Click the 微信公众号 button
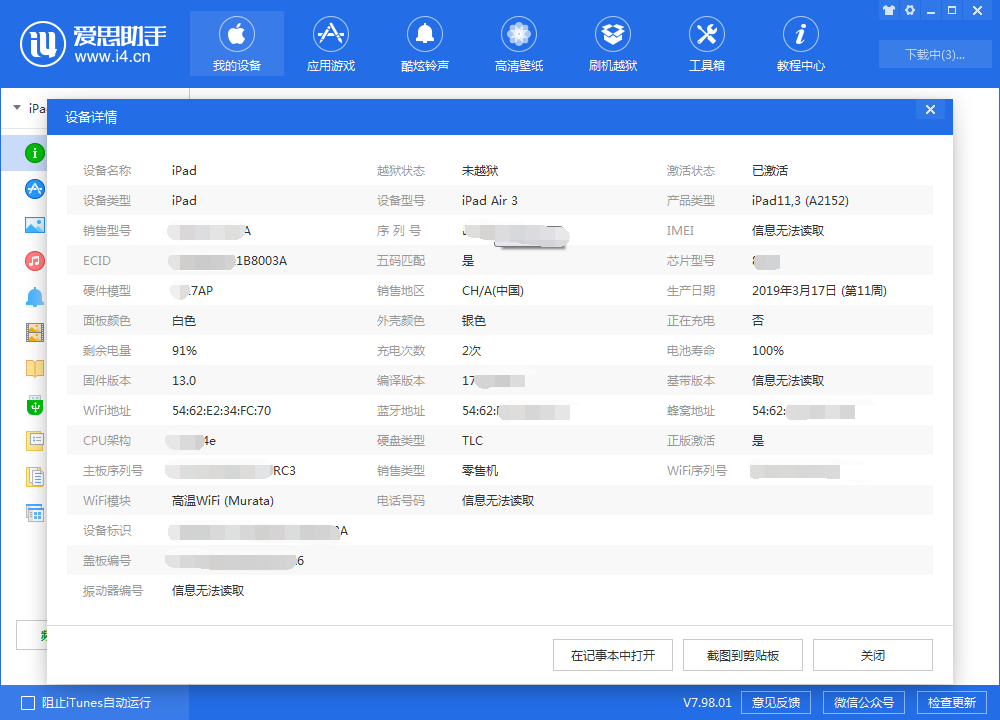 (x=864, y=703)
